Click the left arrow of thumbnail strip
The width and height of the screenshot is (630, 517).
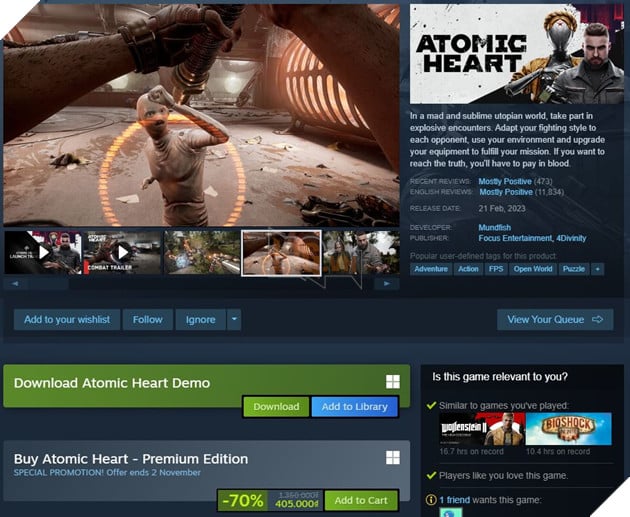pos(15,284)
